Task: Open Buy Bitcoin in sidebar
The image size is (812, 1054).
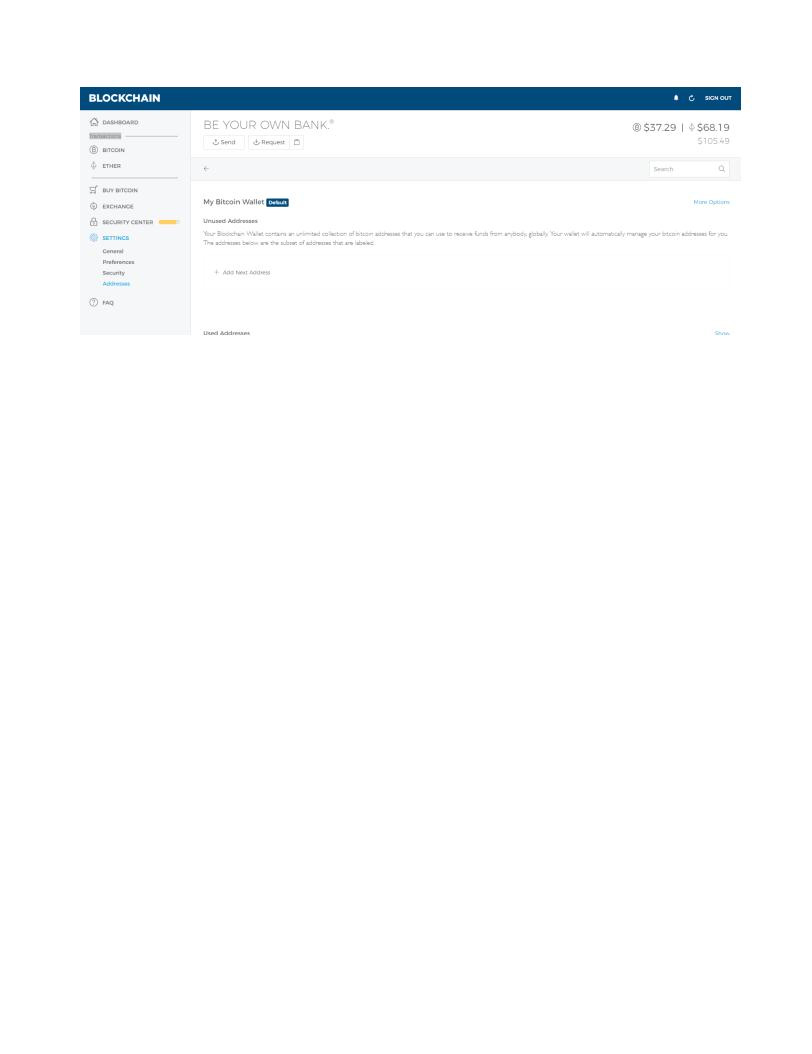Action: point(120,190)
